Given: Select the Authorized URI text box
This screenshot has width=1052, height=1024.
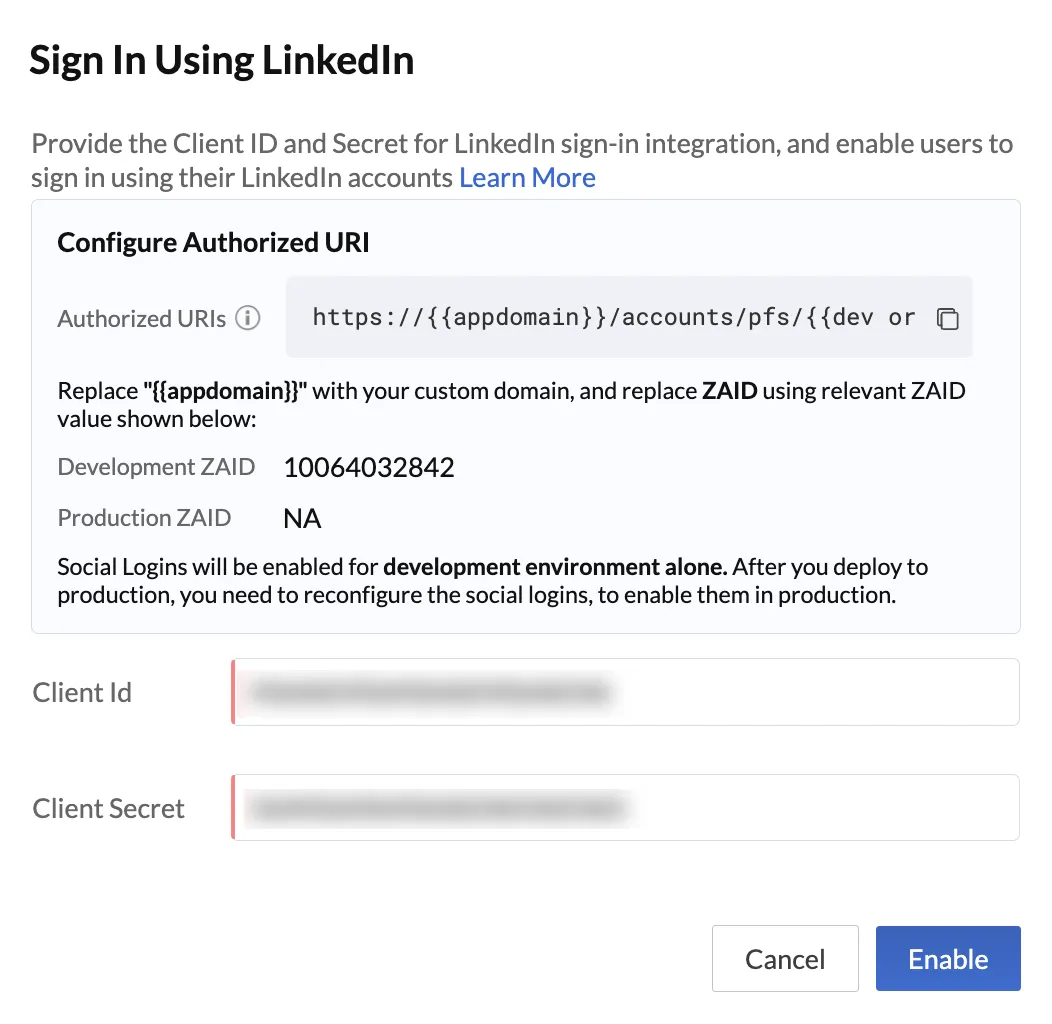Looking at the screenshot, I should [x=629, y=317].
